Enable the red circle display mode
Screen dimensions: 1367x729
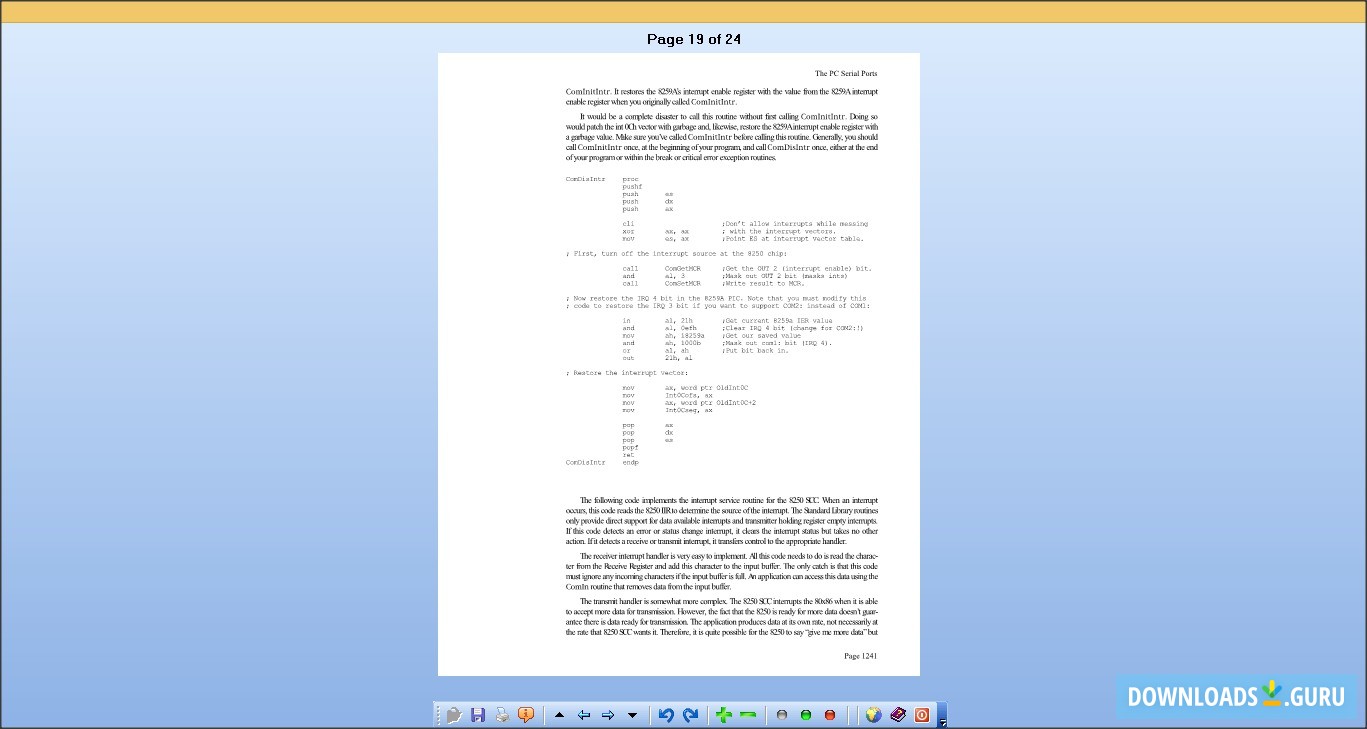tap(829, 714)
